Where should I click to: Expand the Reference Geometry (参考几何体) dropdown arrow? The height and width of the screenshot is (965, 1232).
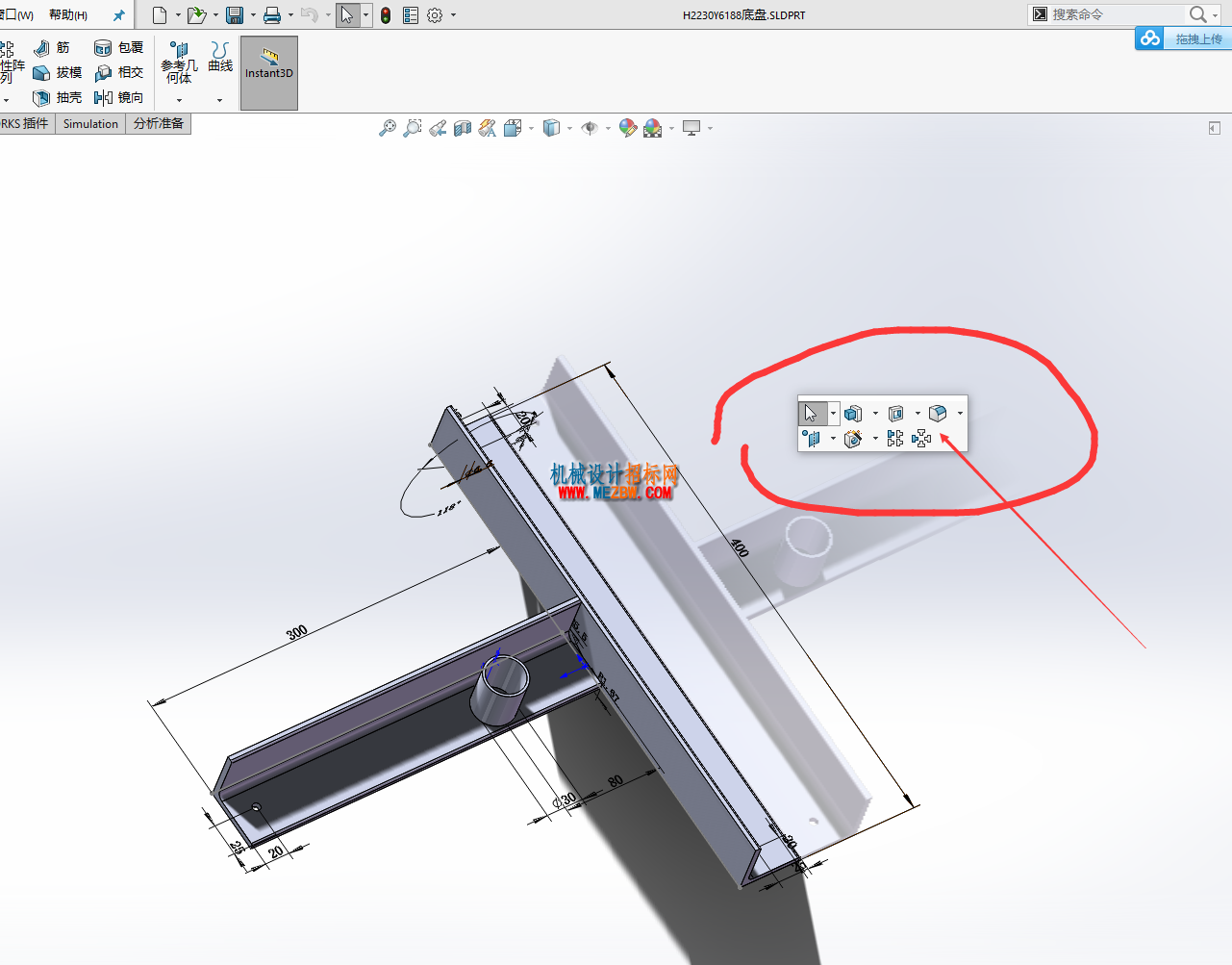point(179,100)
